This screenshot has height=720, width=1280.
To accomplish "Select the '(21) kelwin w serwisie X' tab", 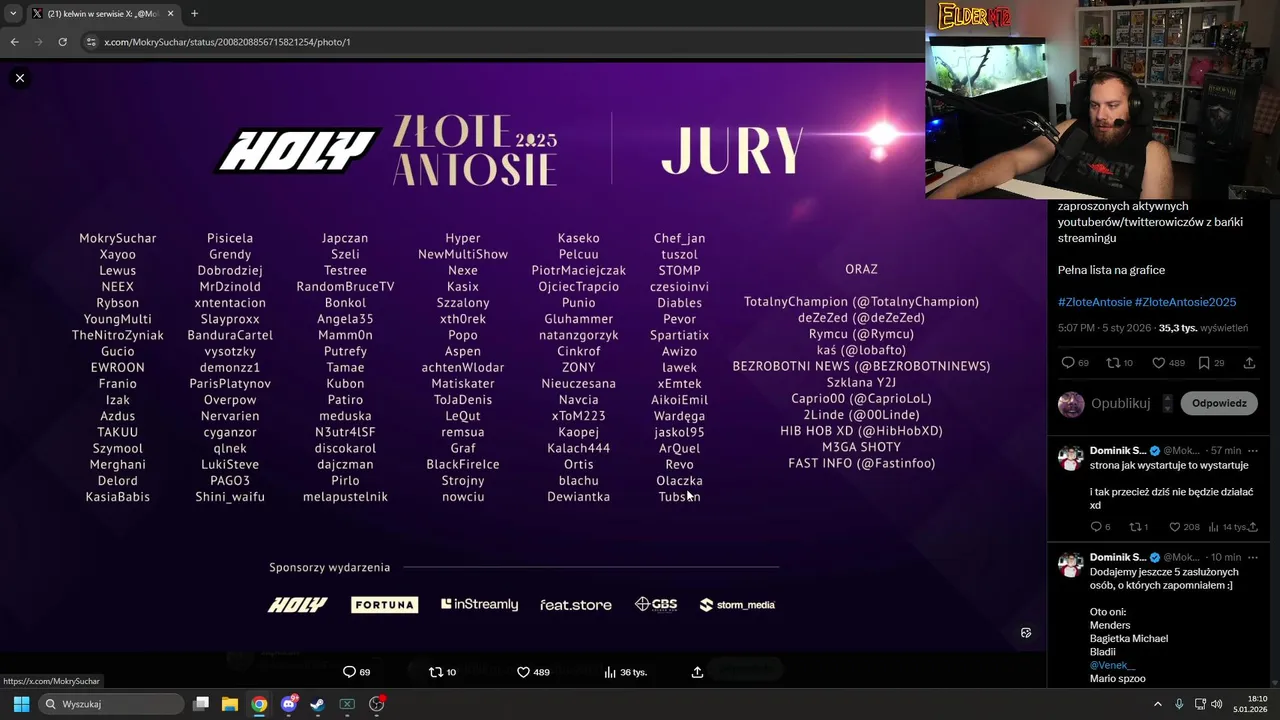I will [102, 14].
